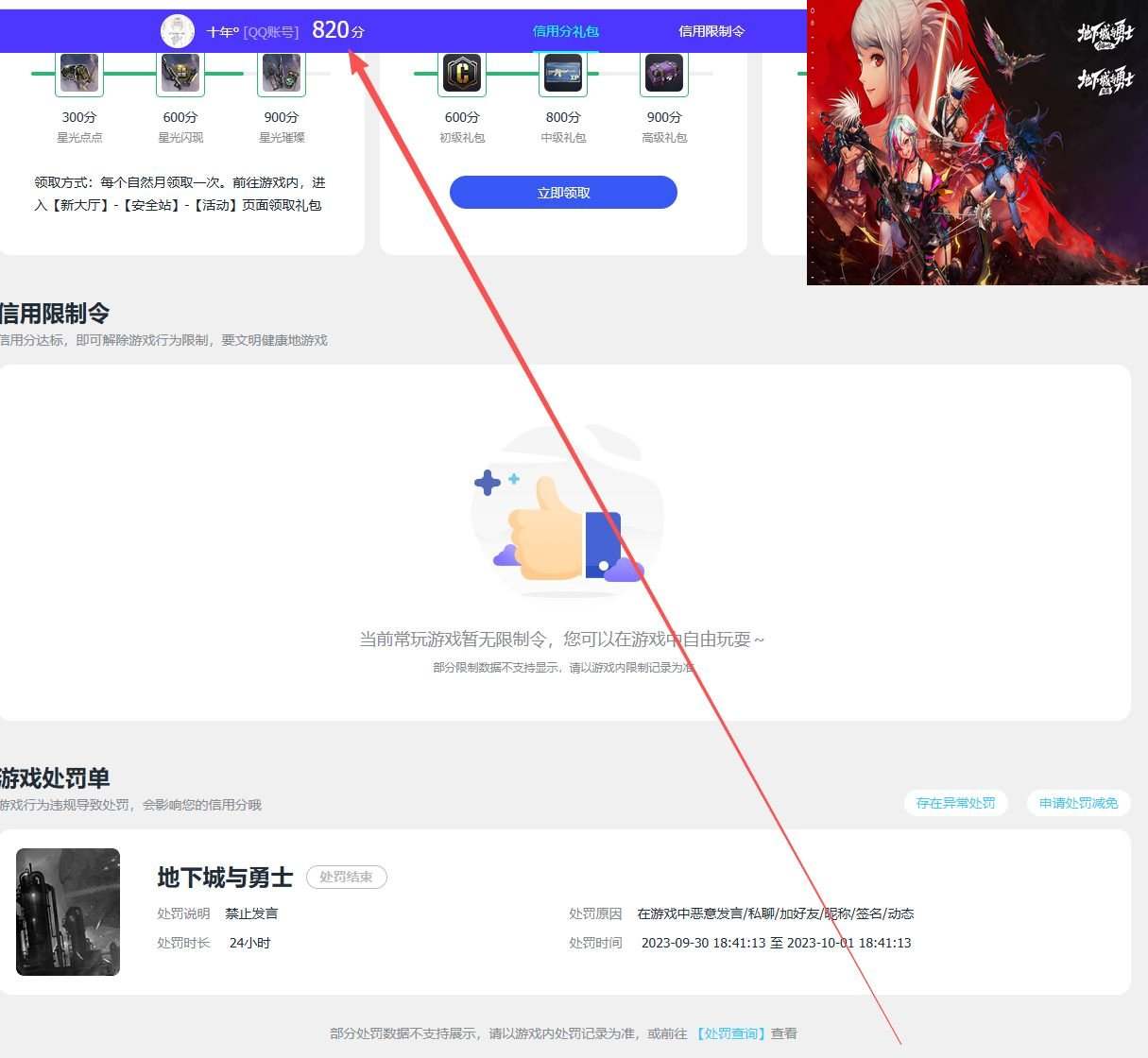Select the 900分 星光璀璨 reward icon
Image resolution: width=1148 pixels, height=1058 pixels.
[x=282, y=73]
